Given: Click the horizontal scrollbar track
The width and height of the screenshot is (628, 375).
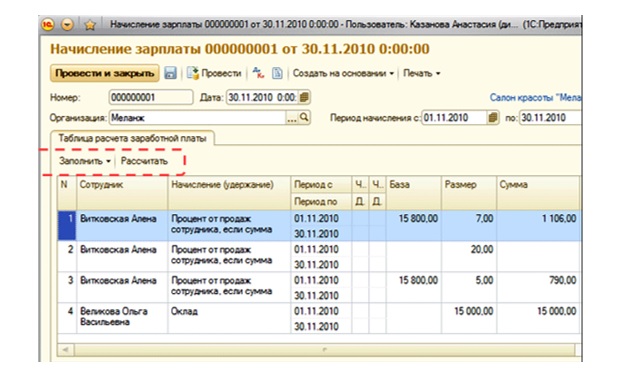Looking at the screenshot, I should (x=324, y=350).
